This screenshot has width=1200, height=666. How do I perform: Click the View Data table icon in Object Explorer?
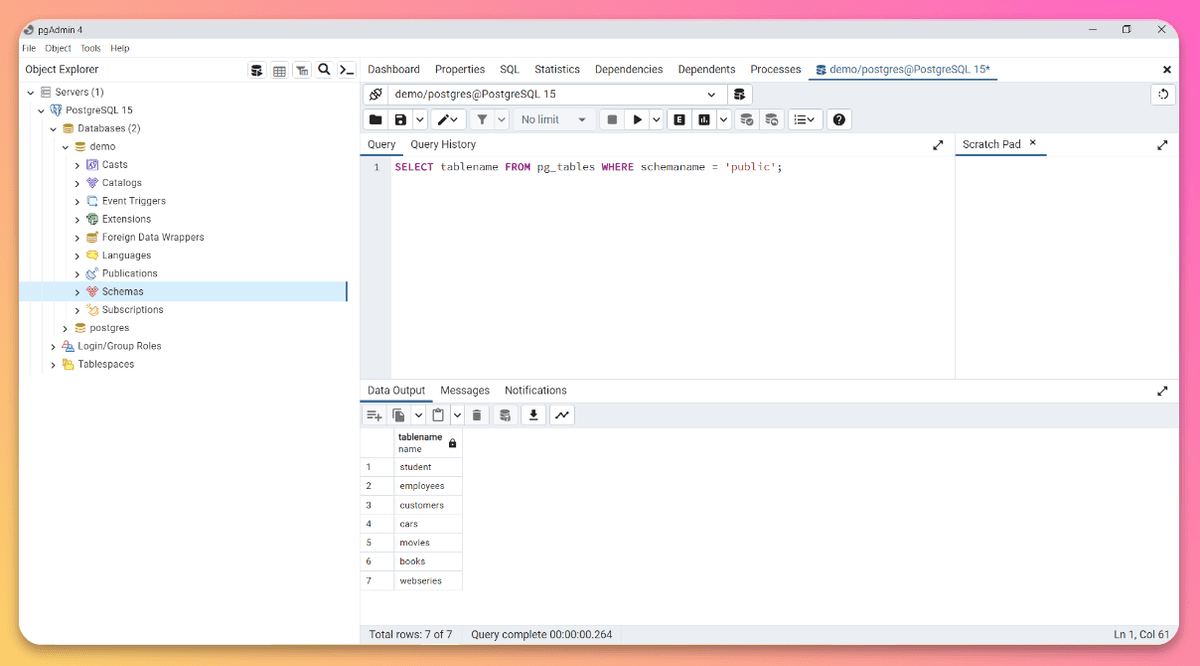(279, 70)
